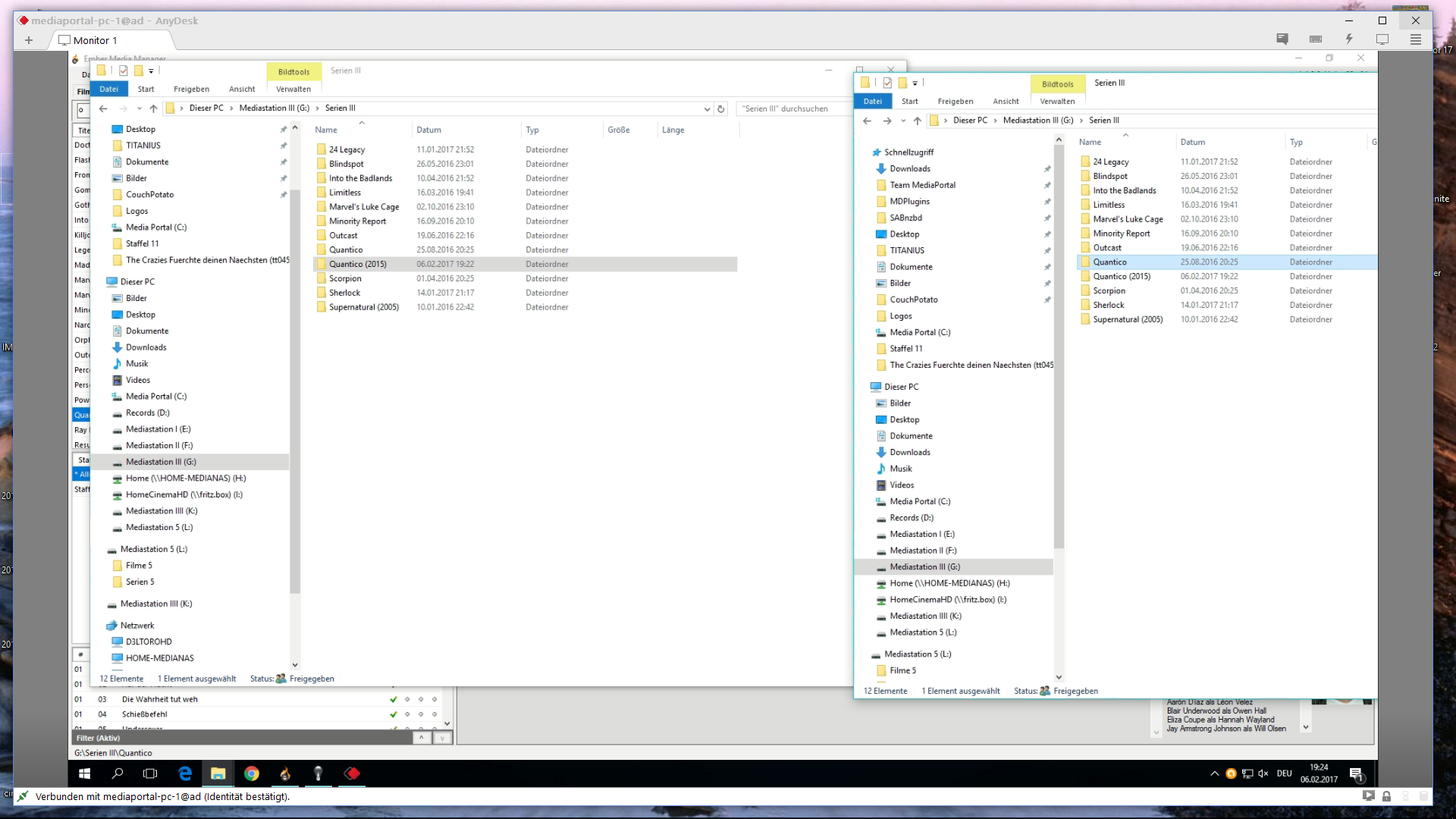Open Mediastation III (G:) in left navigation pane

[x=190, y=462]
